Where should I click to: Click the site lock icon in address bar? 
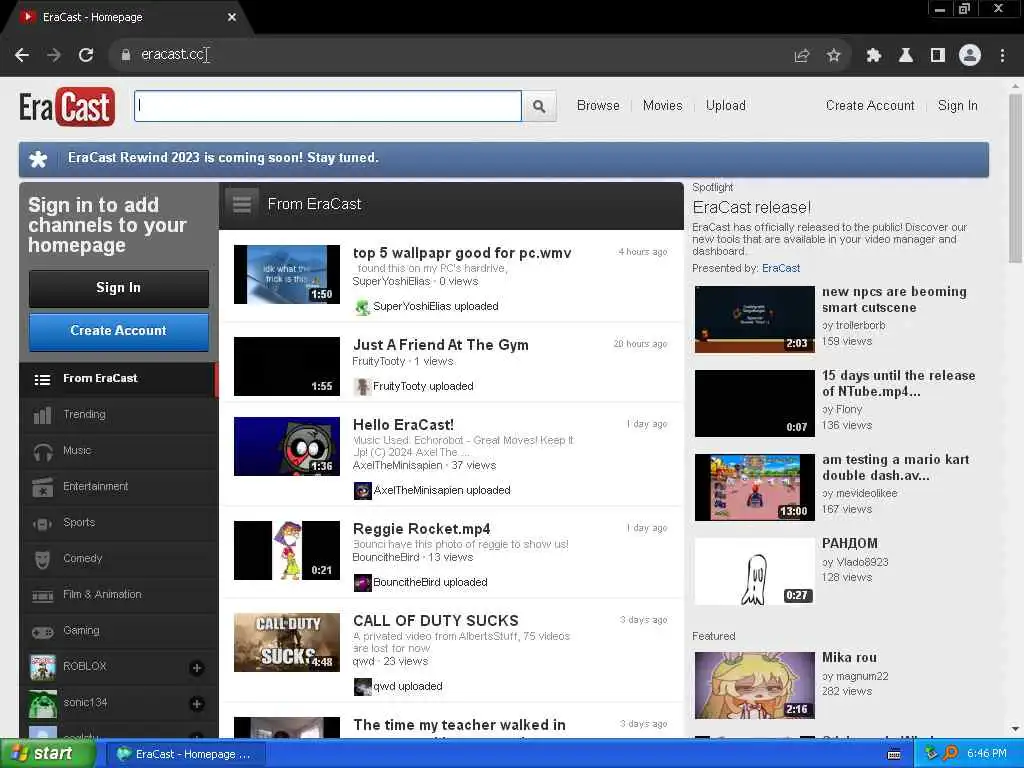(x=125, y=55)
